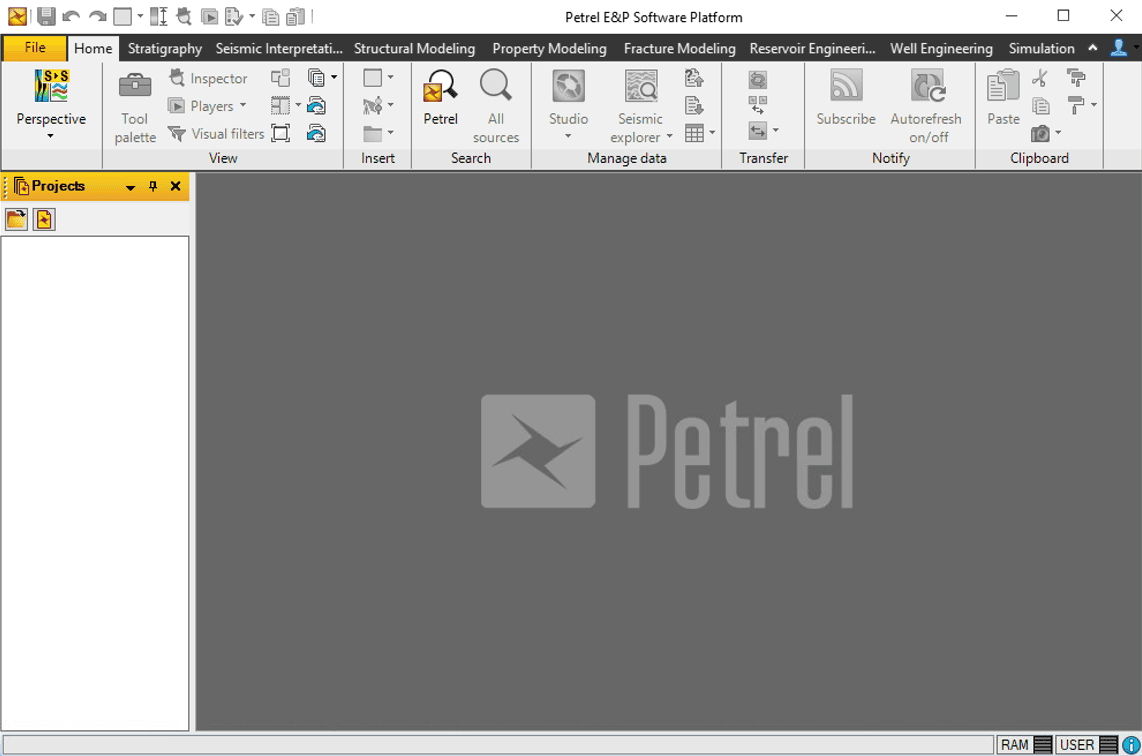Open the Inspector tool
Viewport: 1142px width, 756px height.
(208, 78)
